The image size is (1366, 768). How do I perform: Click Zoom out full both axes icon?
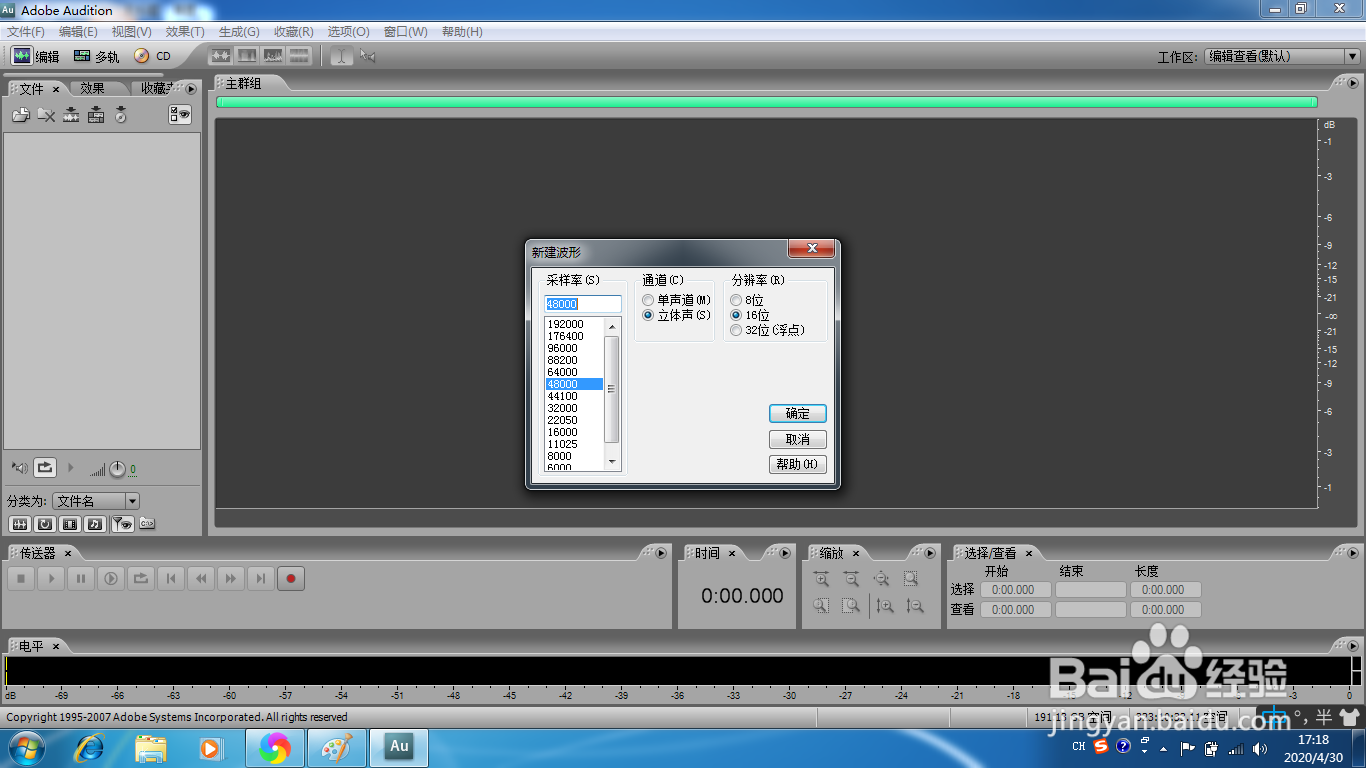(x=881, y=578)
